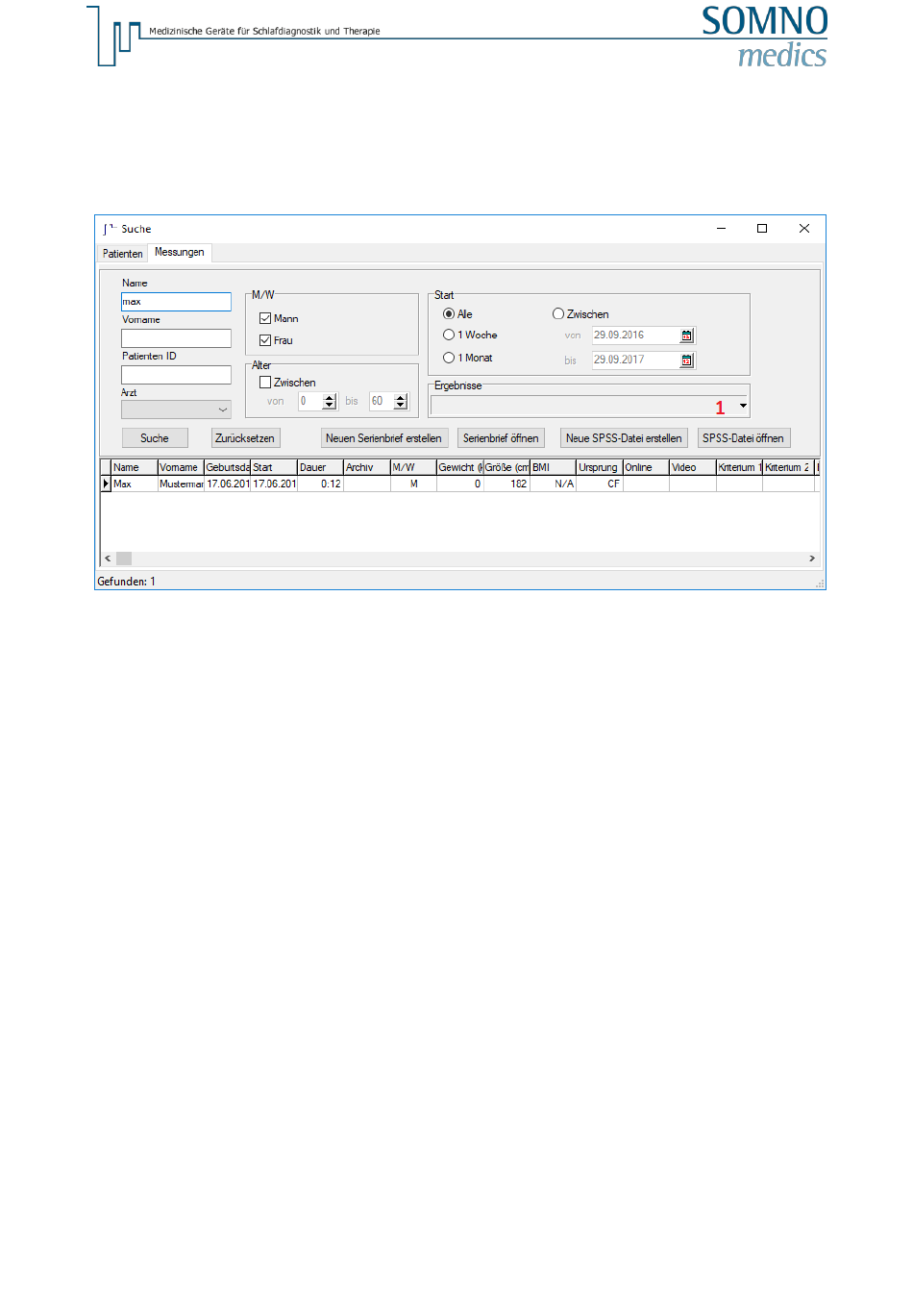Decrease the Alter von value with down arrow

point(330,406)
